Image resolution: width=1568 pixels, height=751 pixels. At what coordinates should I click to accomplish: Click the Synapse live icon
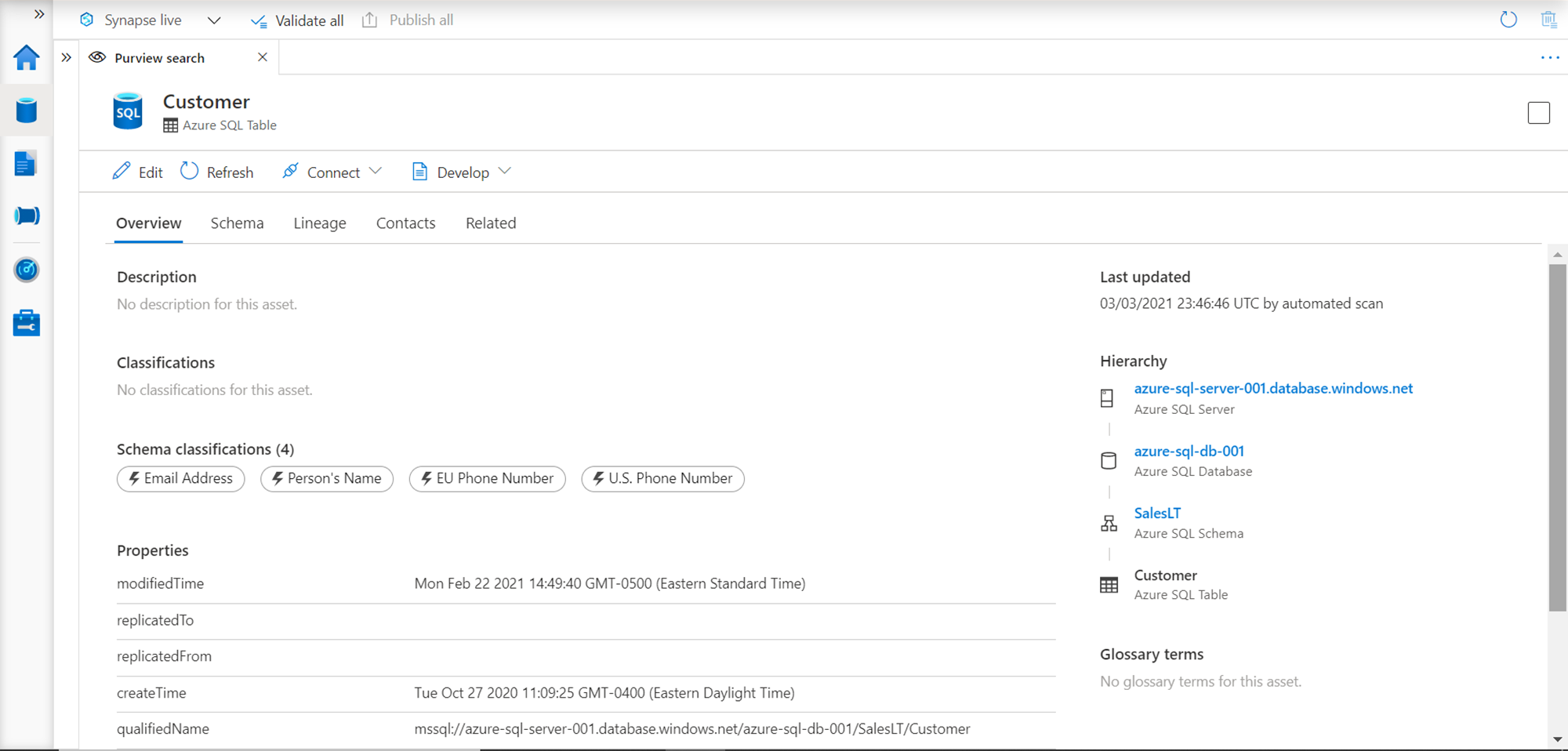[x=87, y=20]
